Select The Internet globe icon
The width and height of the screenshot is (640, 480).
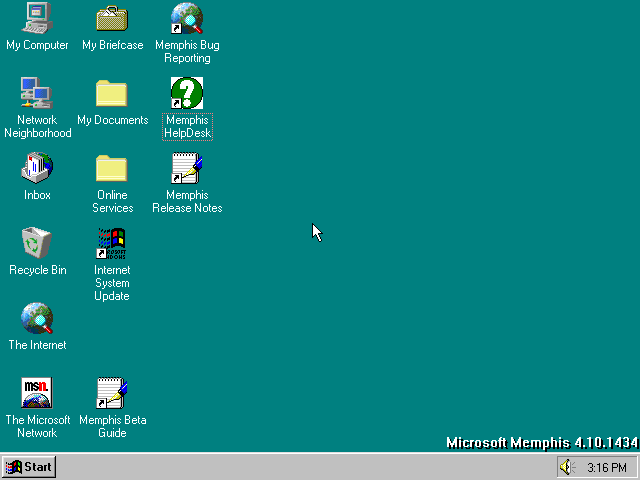click(x=37, y=318)
